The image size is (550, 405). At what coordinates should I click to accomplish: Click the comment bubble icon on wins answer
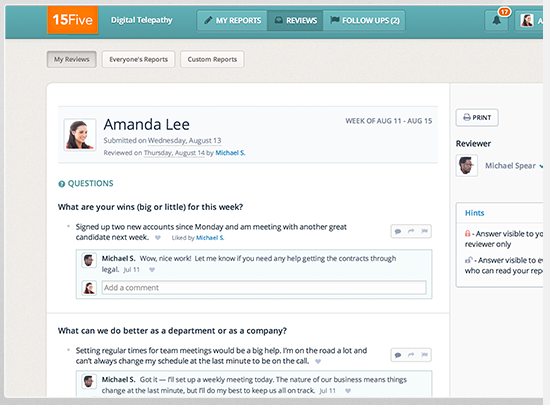398,231
